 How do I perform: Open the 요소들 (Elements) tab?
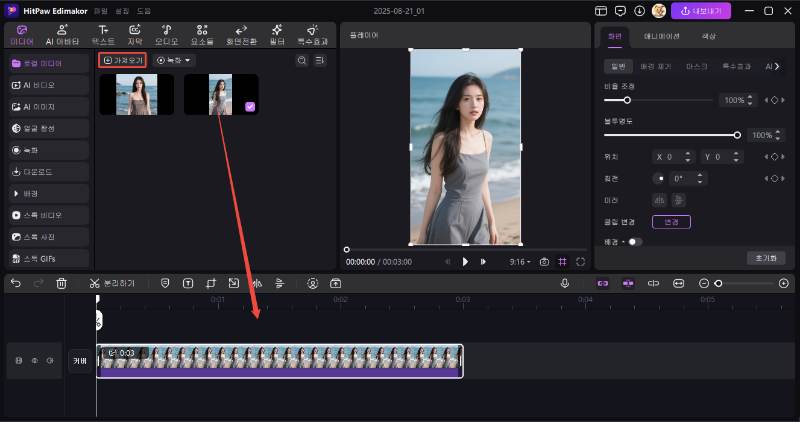point(202,35)
